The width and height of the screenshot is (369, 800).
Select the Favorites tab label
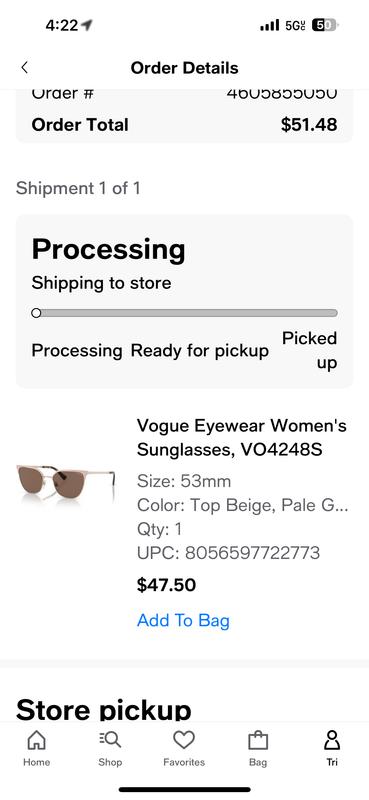point(184,762)
